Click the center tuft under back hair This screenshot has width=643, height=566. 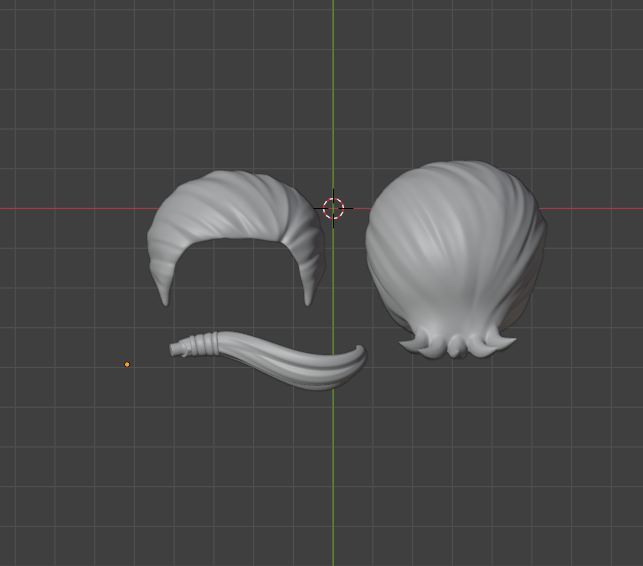click(458, 347)
